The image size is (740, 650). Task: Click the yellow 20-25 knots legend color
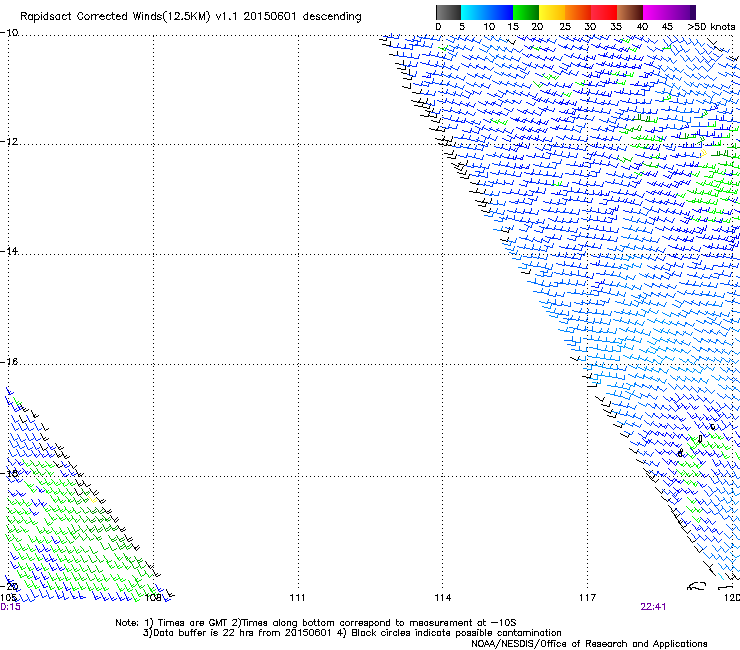552,12
